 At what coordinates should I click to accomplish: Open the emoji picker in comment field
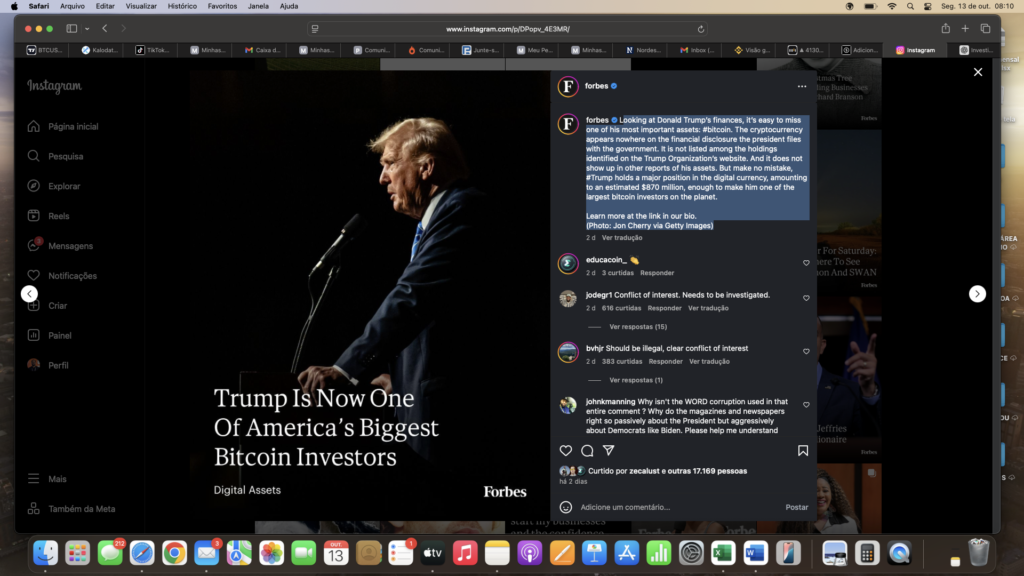point(566,507)
